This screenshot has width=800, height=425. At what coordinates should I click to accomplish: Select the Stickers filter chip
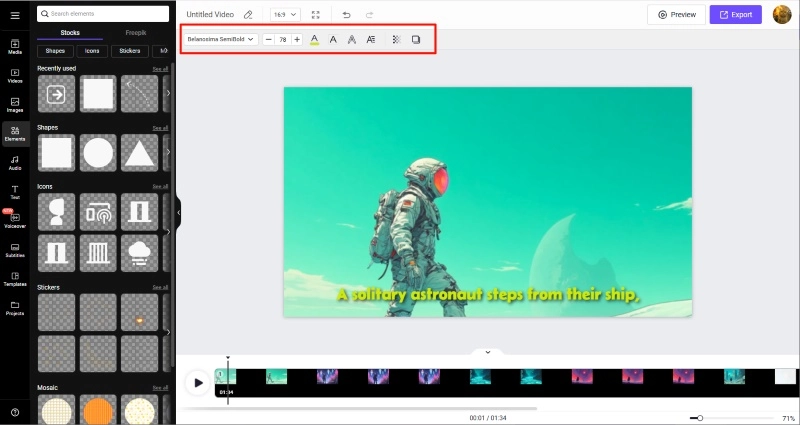(x=130, y=51)
